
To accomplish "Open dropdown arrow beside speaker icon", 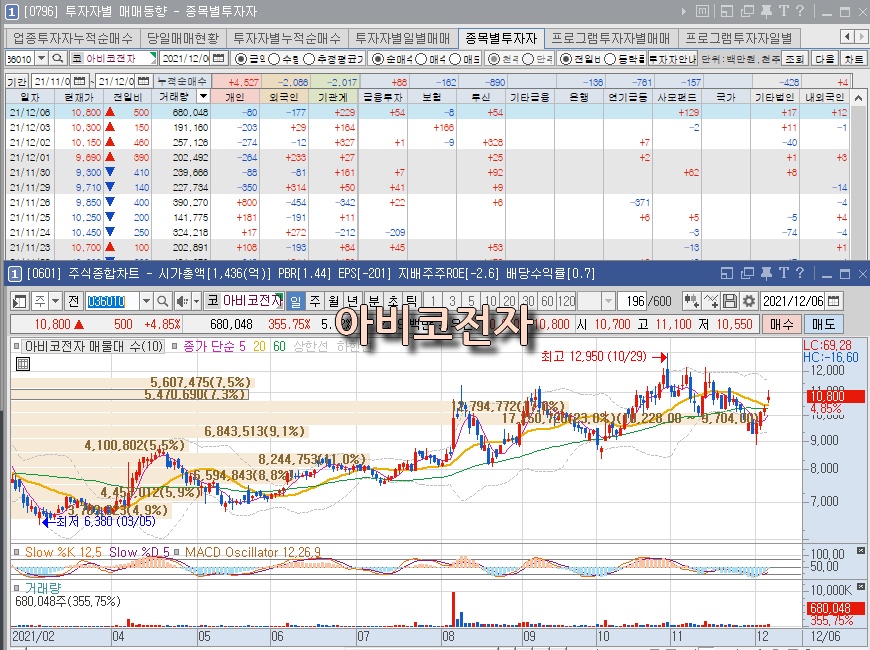I will point(196,301).
